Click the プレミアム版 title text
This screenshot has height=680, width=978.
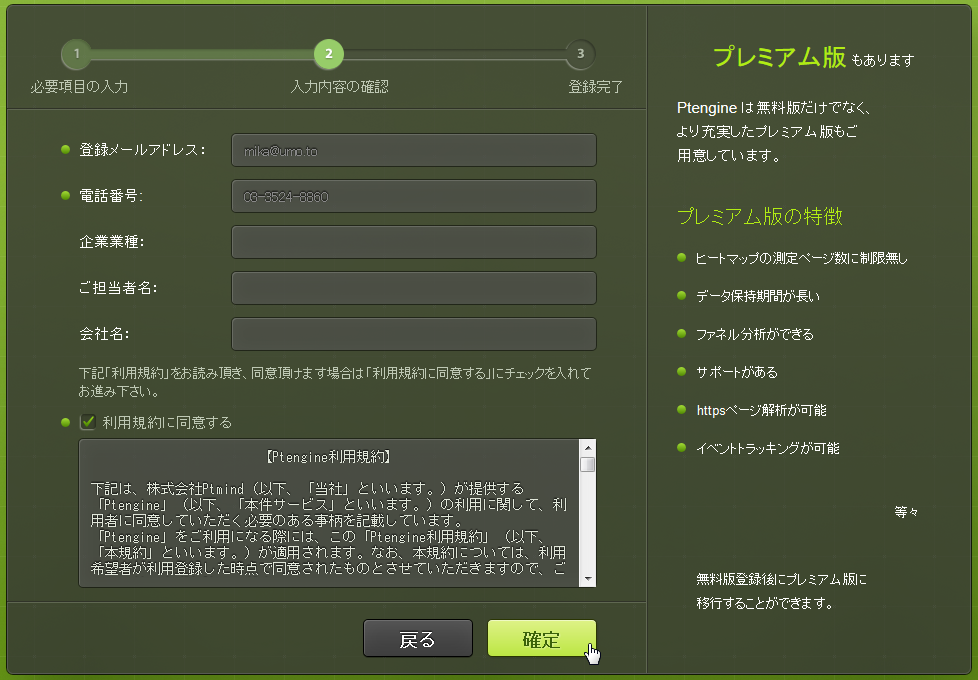point(780,57)
